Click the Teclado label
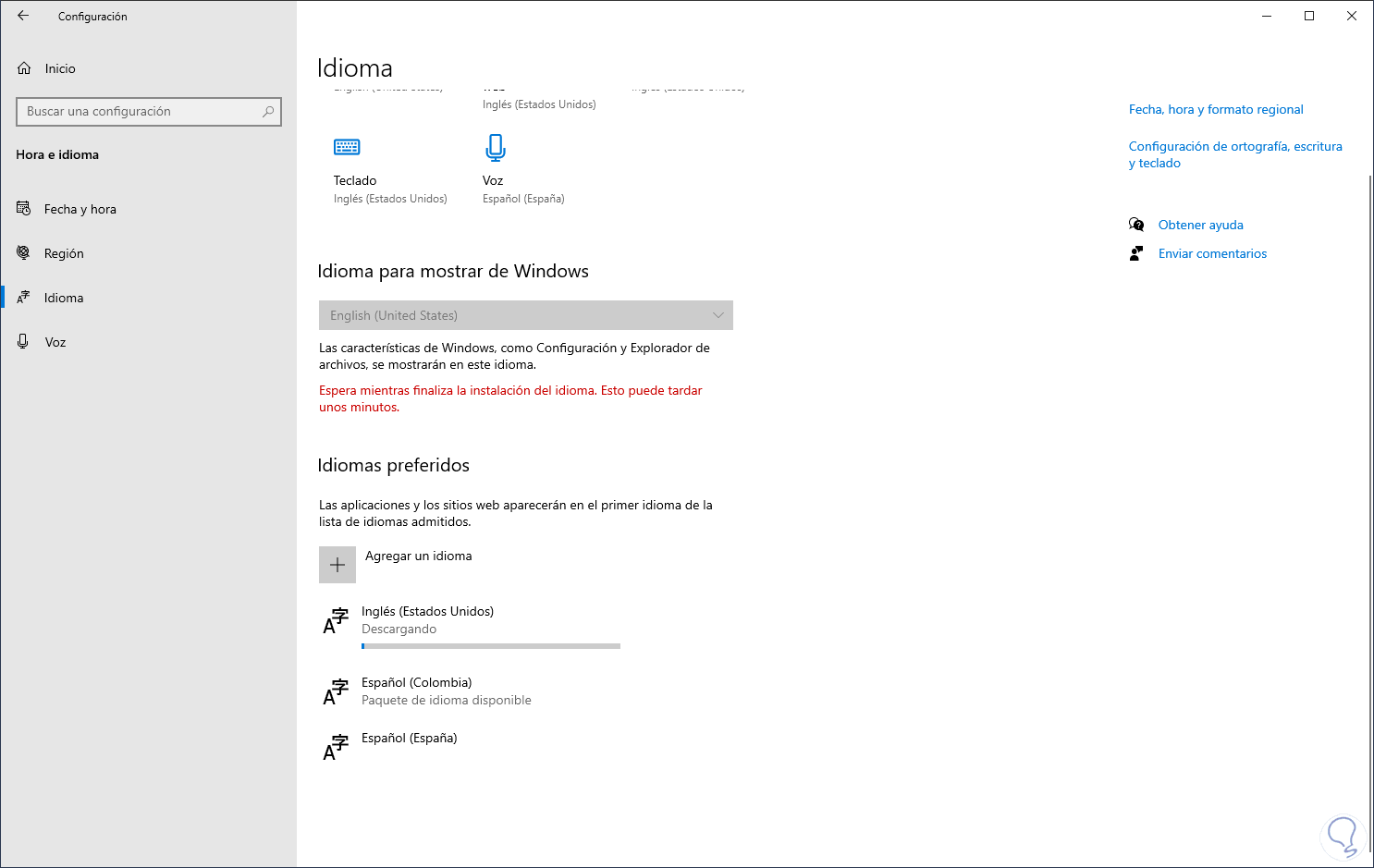 click(355, 180)
